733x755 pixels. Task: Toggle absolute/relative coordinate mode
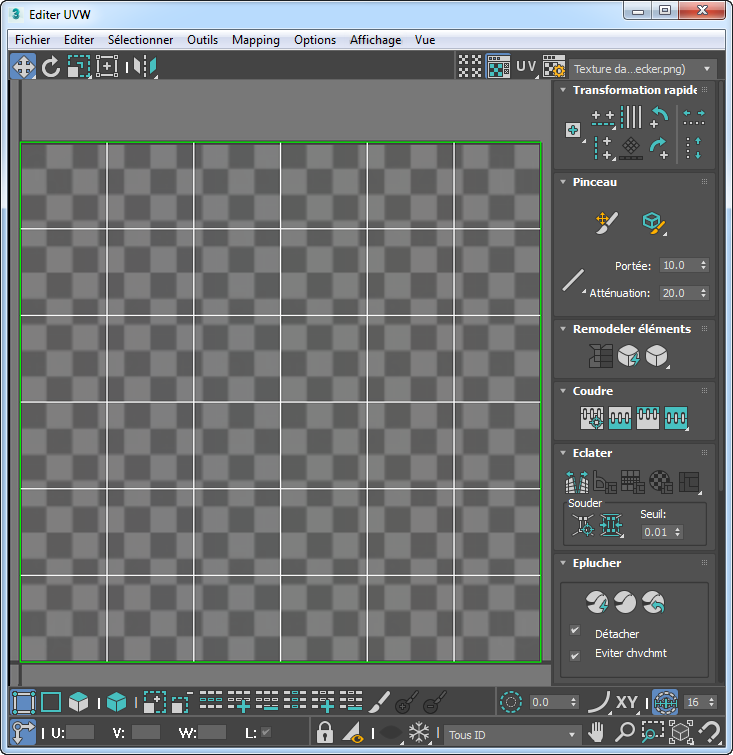pos(23,732)
